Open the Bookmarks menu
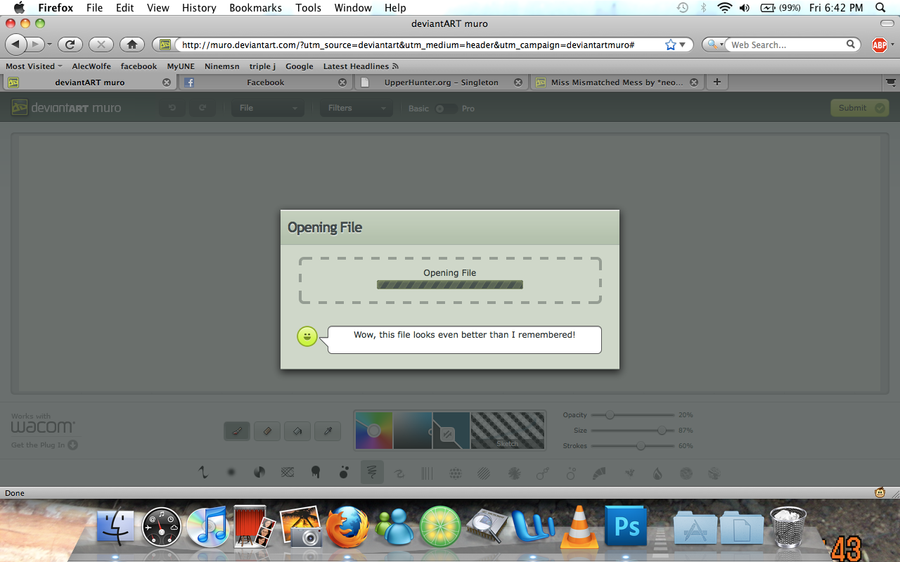The width and height of the screenshot is (900, 562). [255, 7]
